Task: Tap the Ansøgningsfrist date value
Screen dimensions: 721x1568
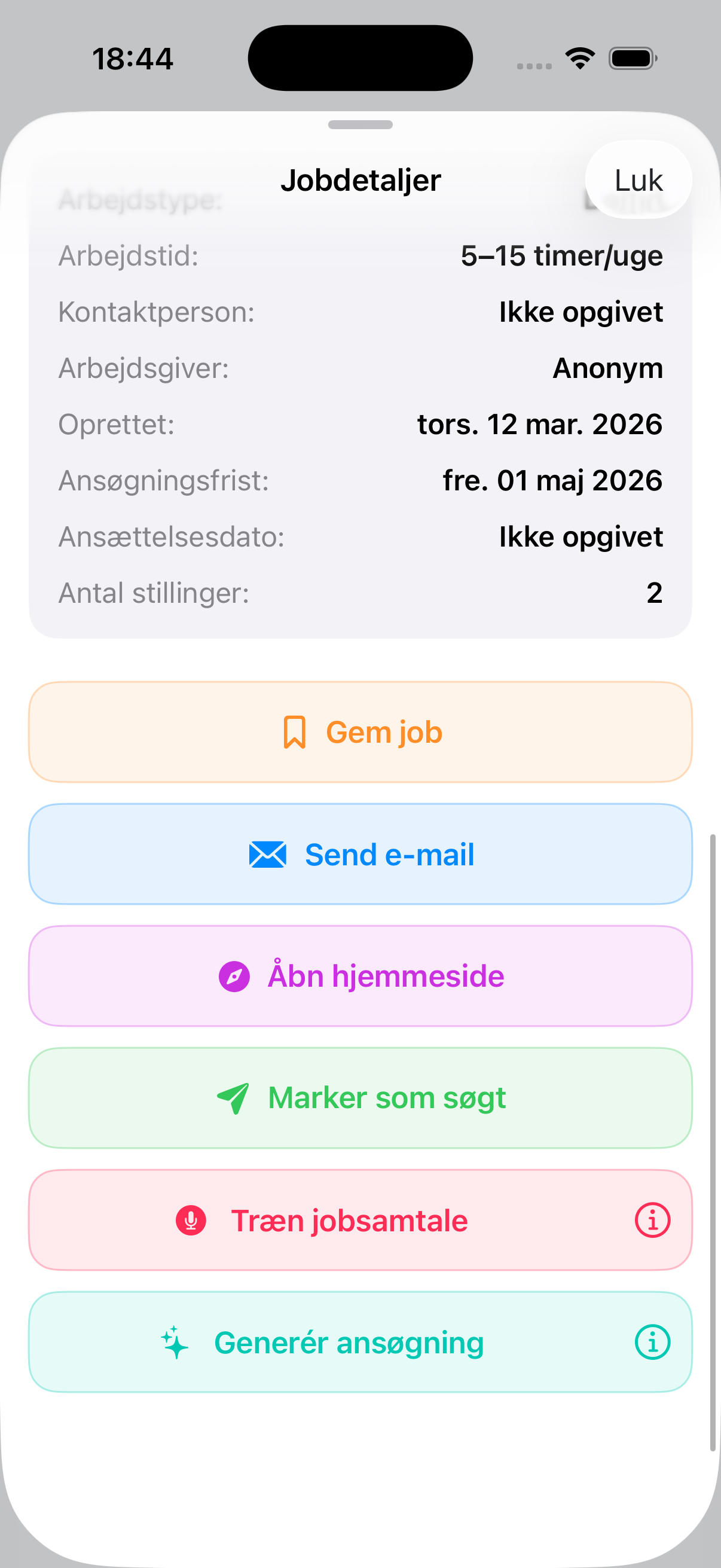Action: (552, 480)
